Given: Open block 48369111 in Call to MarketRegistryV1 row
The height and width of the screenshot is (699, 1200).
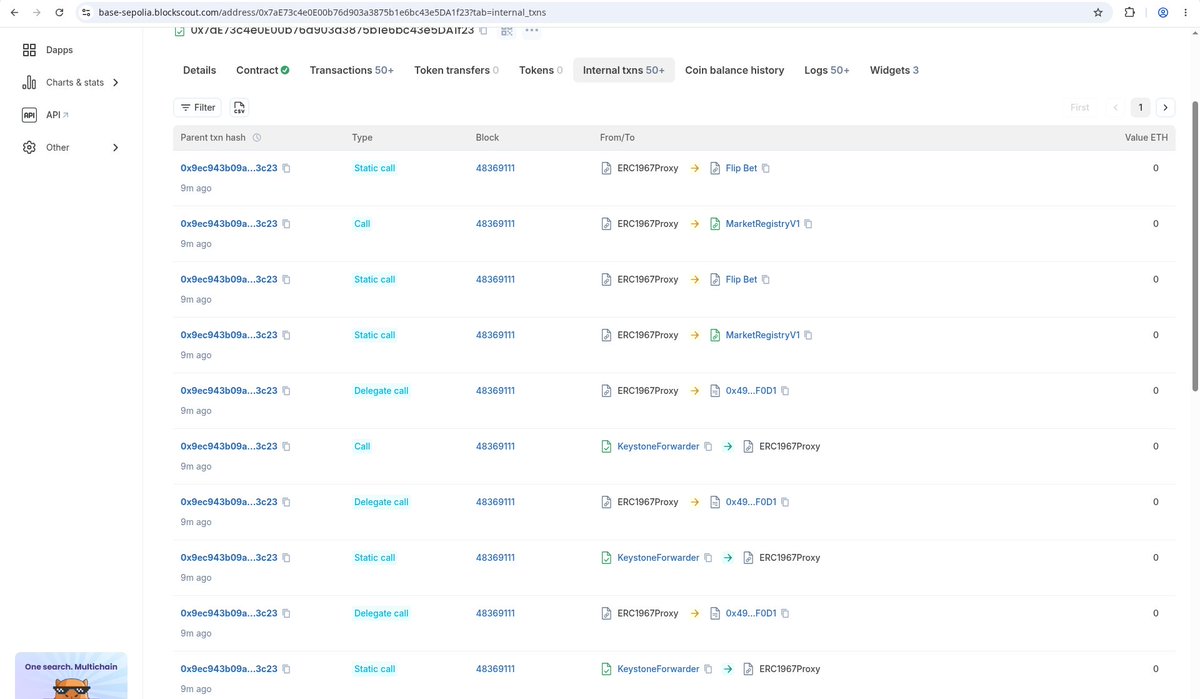Looking at the screenshot, I should click(x=495, y=224).
